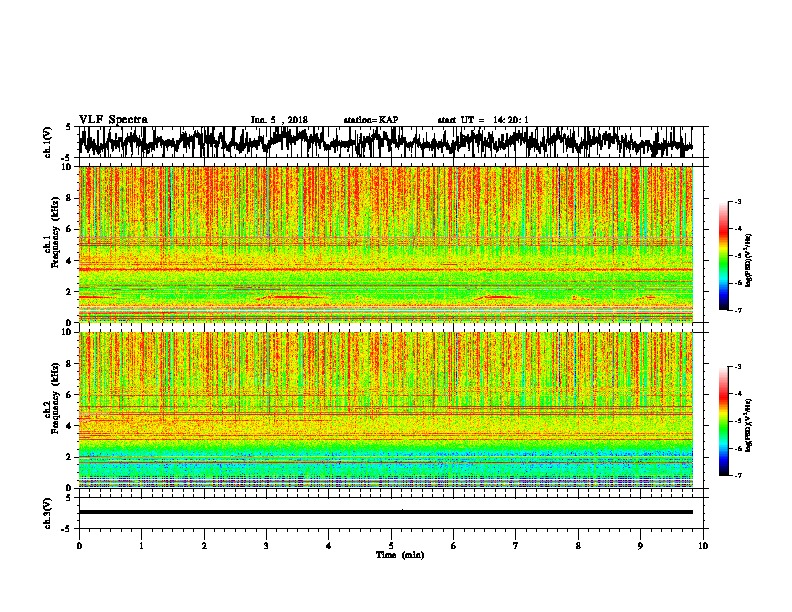Click the time axis tick label "3"
Viewport: 792px width, 612px height.
(x=266, y=546)
